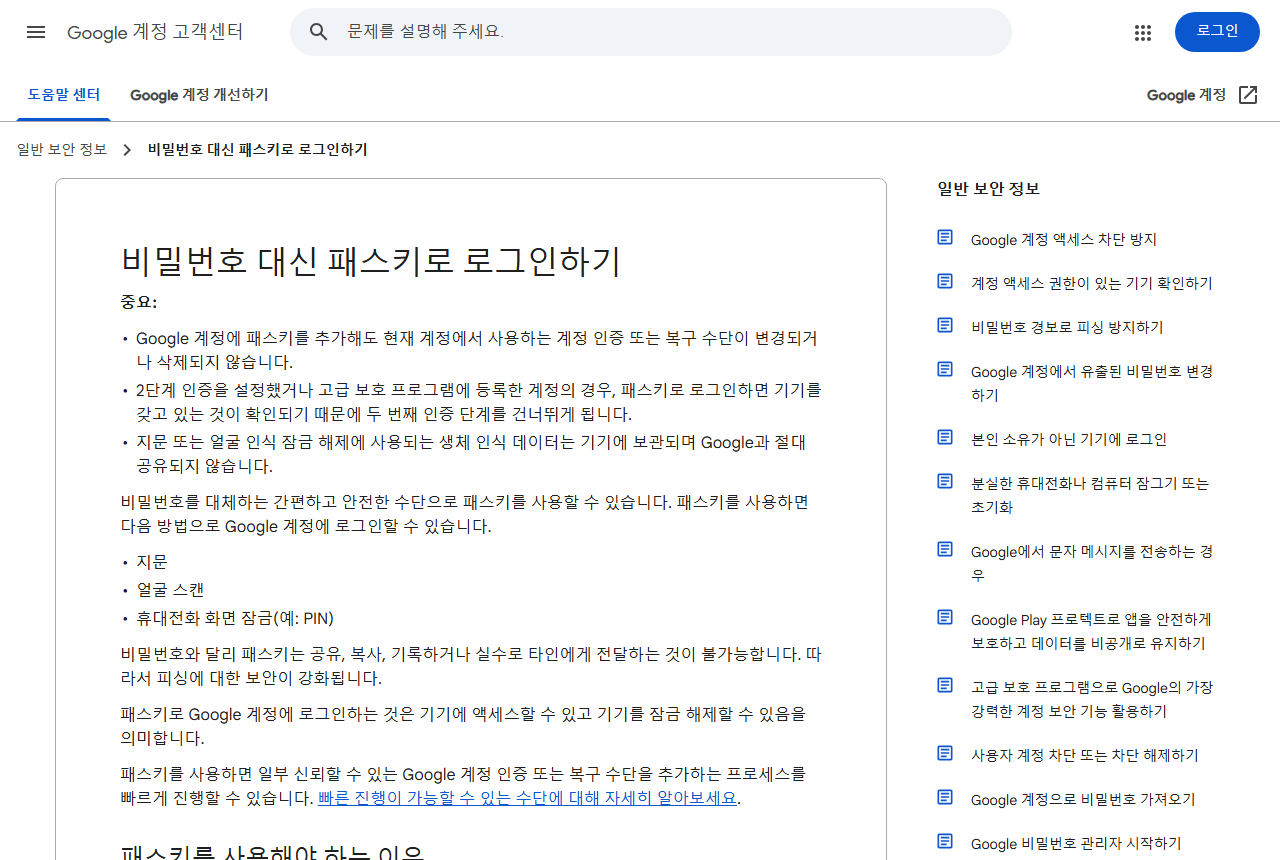Screen dimensions: 1280x860
Task: Open 비밀번호 경보로 피싱 방지하기 article
Action: tap(1067, 328)
